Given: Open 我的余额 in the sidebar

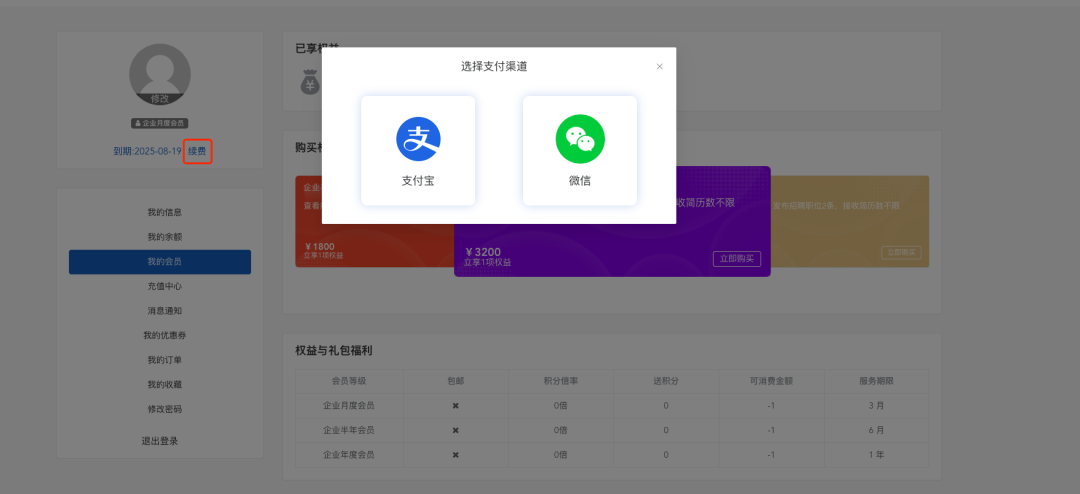Looking at the screenshot, I should pyautogui.click(x=165, y=237).
